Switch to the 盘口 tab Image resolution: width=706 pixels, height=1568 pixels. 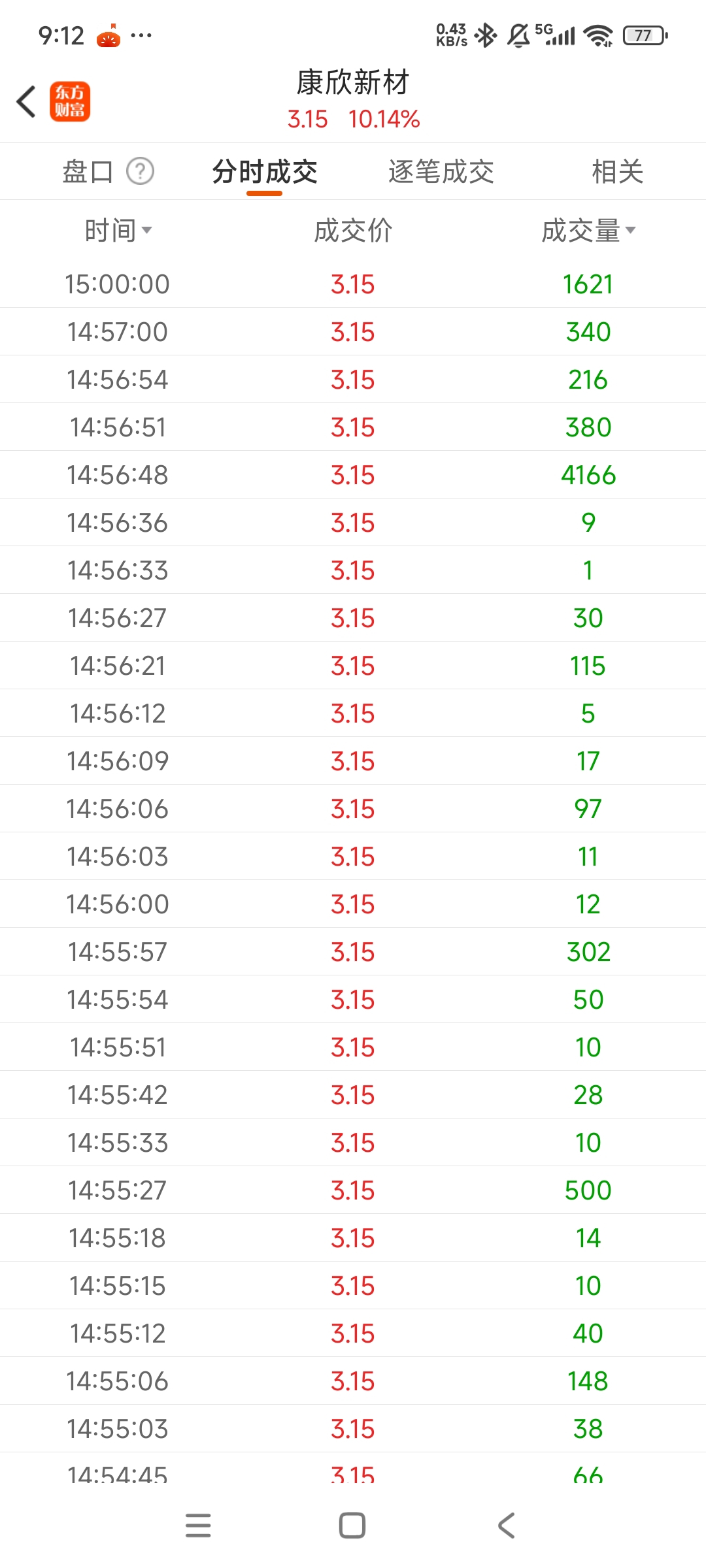click(x=88, y=172)
